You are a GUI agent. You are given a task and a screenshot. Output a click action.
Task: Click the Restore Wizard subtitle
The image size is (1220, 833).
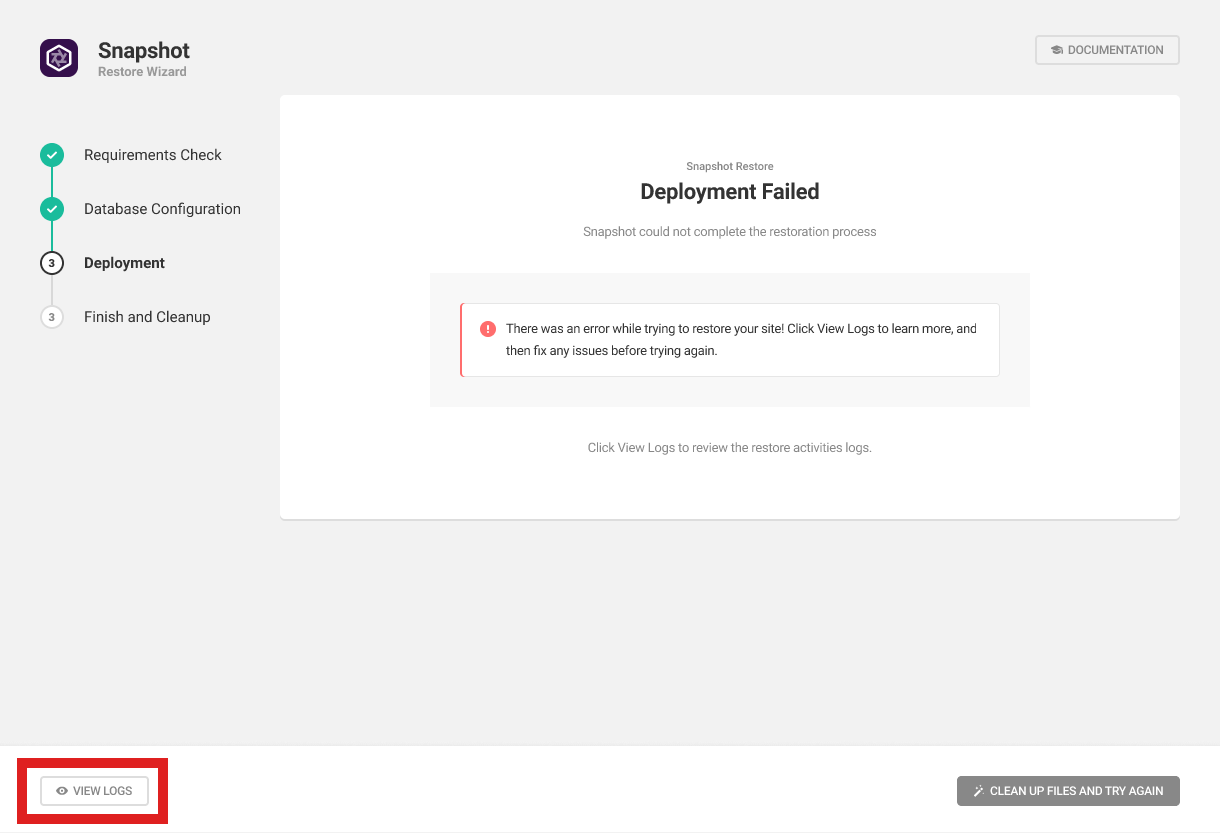[x=142, y=72]
